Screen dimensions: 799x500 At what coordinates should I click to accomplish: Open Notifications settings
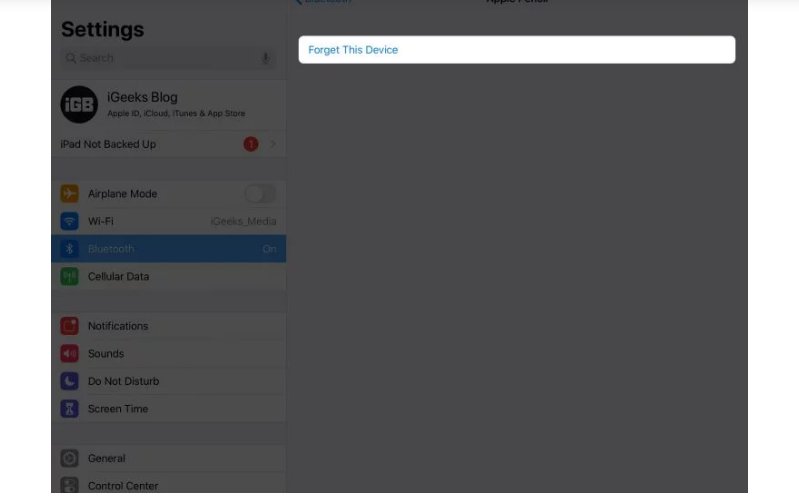click(x=169, y=326)
